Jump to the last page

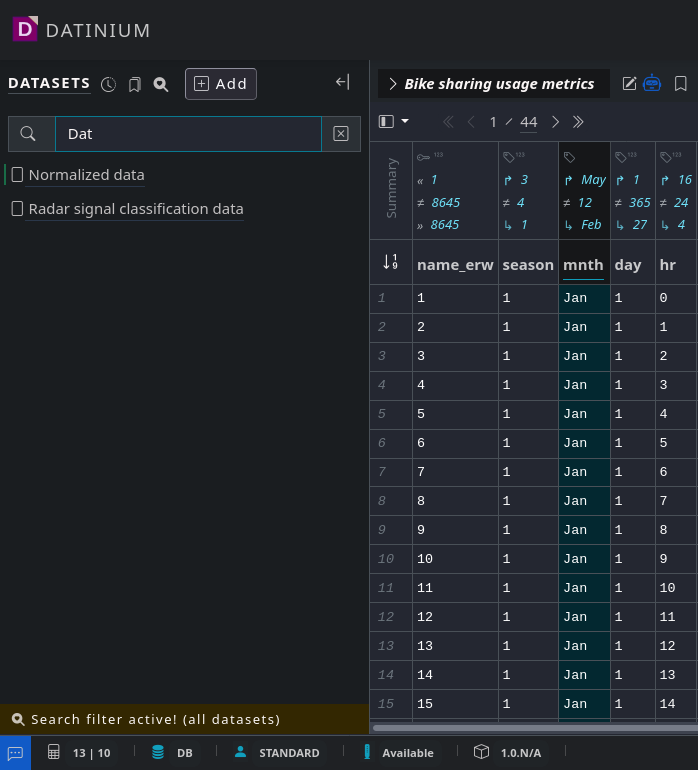[578, 122]
